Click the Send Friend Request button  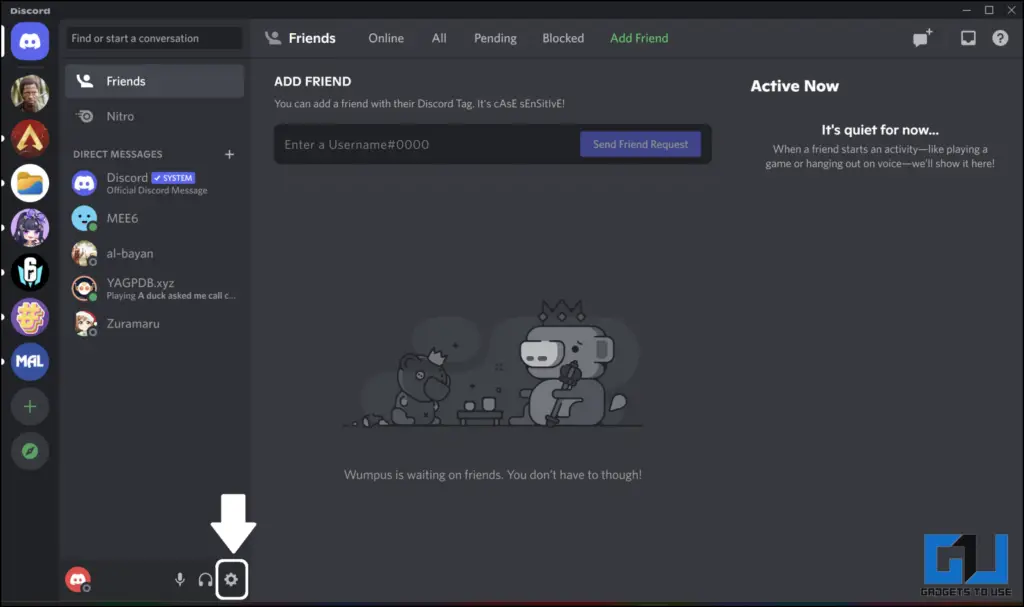click(640, 143)
